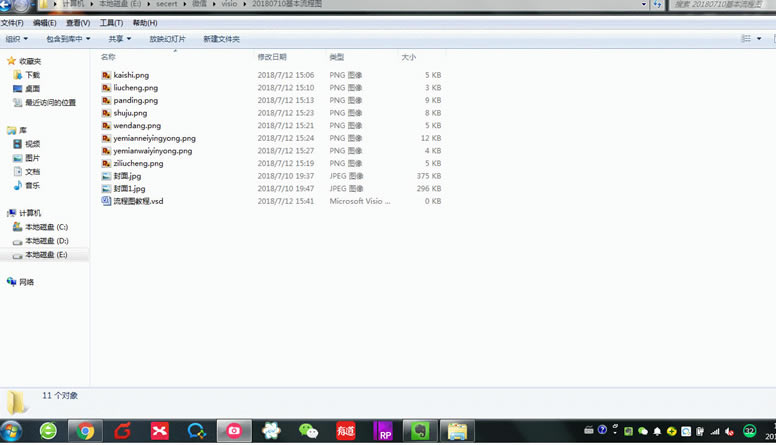The height and width of the screenshot is (445, 776).
Task: Select 桌面 in navigation pane
Action: [27, 89]
